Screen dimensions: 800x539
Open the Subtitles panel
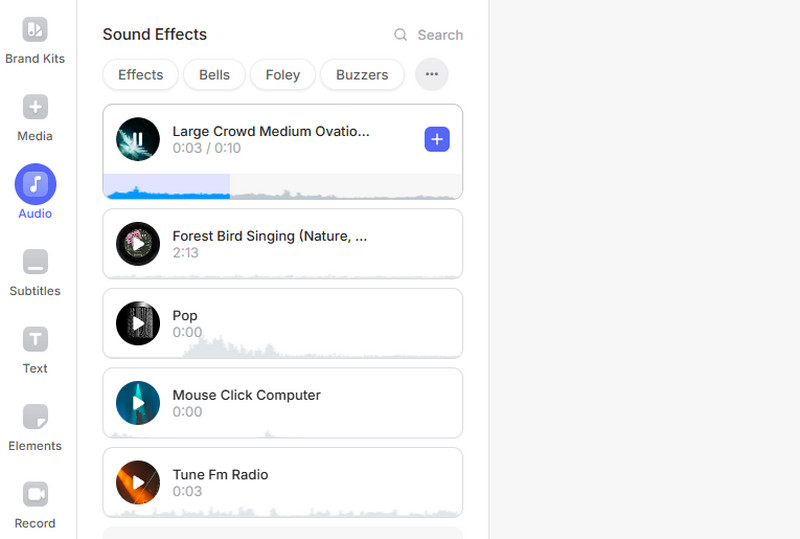coord(35,262)
